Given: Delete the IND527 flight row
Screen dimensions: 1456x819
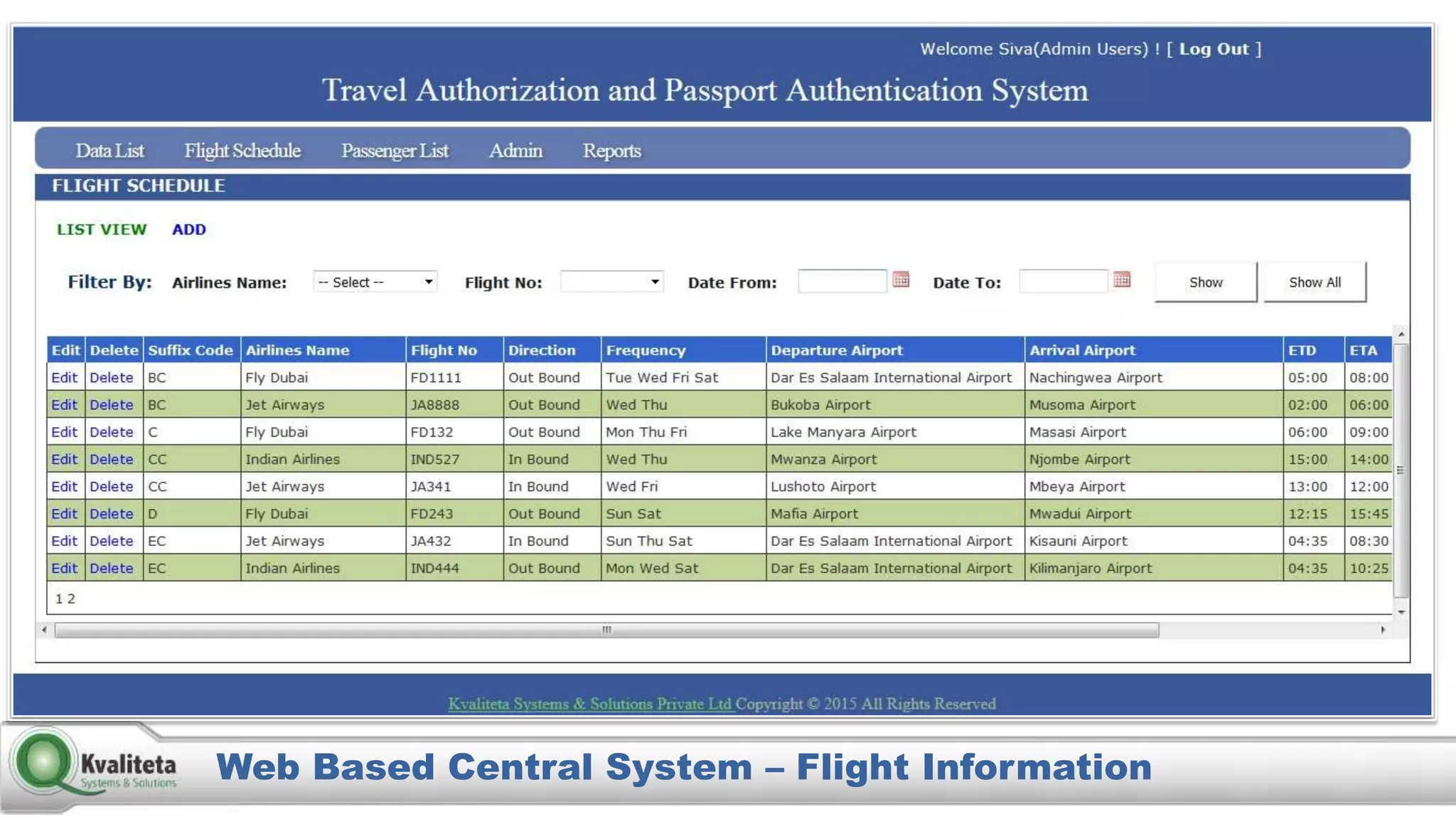Looking at the screenshot, I should (112, 459).
